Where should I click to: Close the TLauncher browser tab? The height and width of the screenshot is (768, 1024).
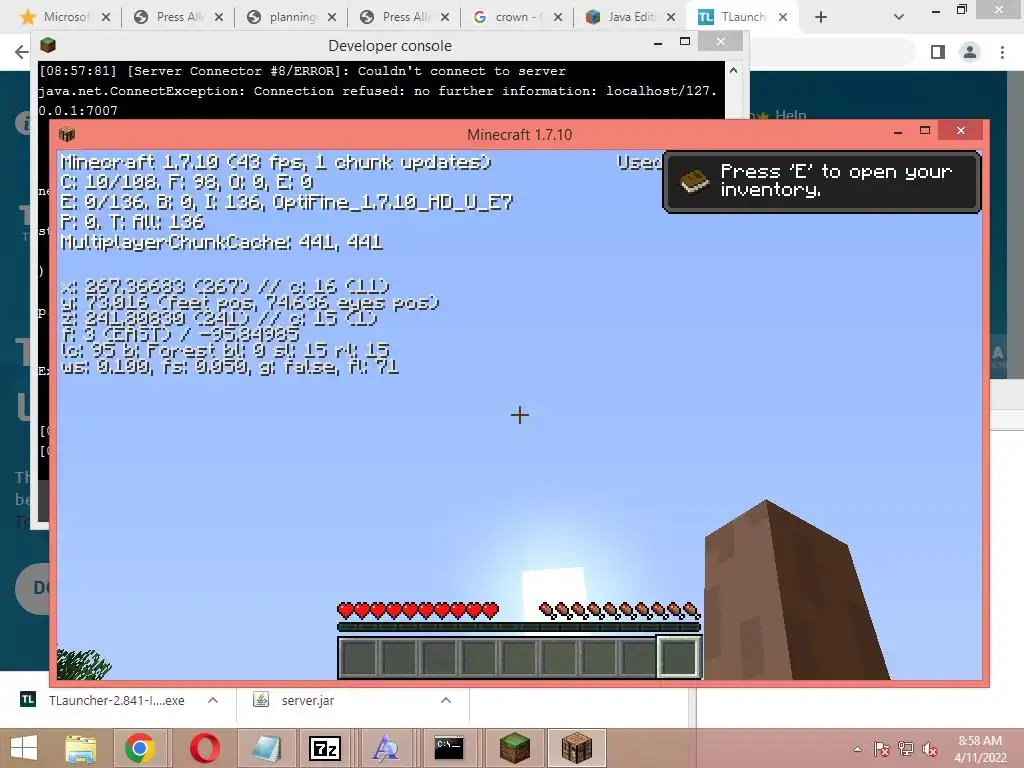coord(783,17)
